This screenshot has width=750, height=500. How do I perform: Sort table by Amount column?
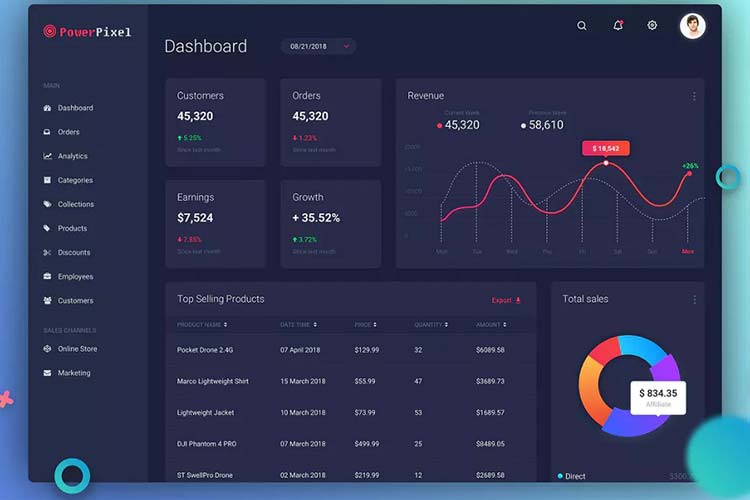pos(490,325)
